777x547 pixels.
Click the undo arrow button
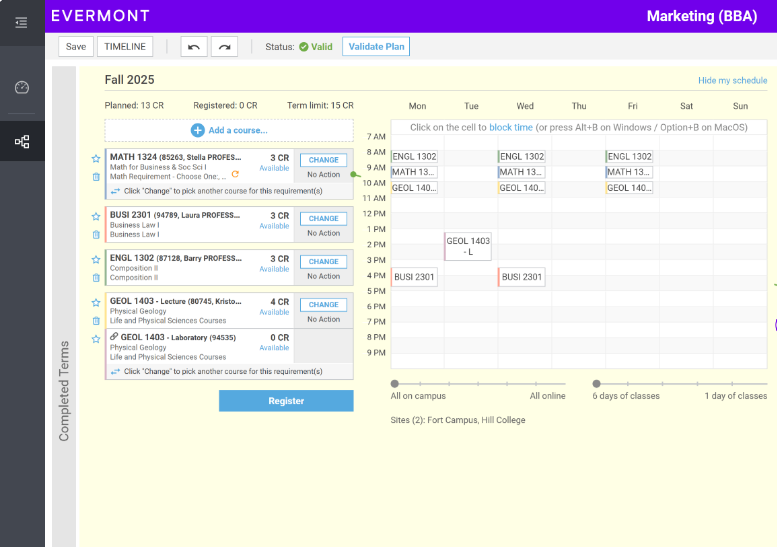(194, 47)
